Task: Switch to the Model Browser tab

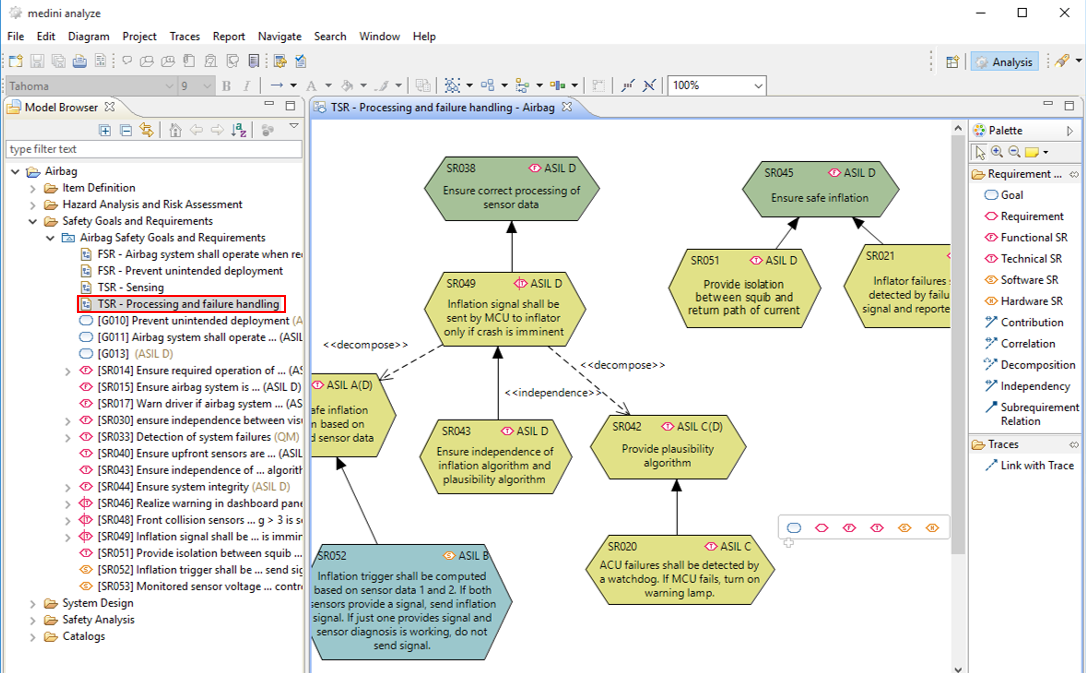Action: click(60, 107)
